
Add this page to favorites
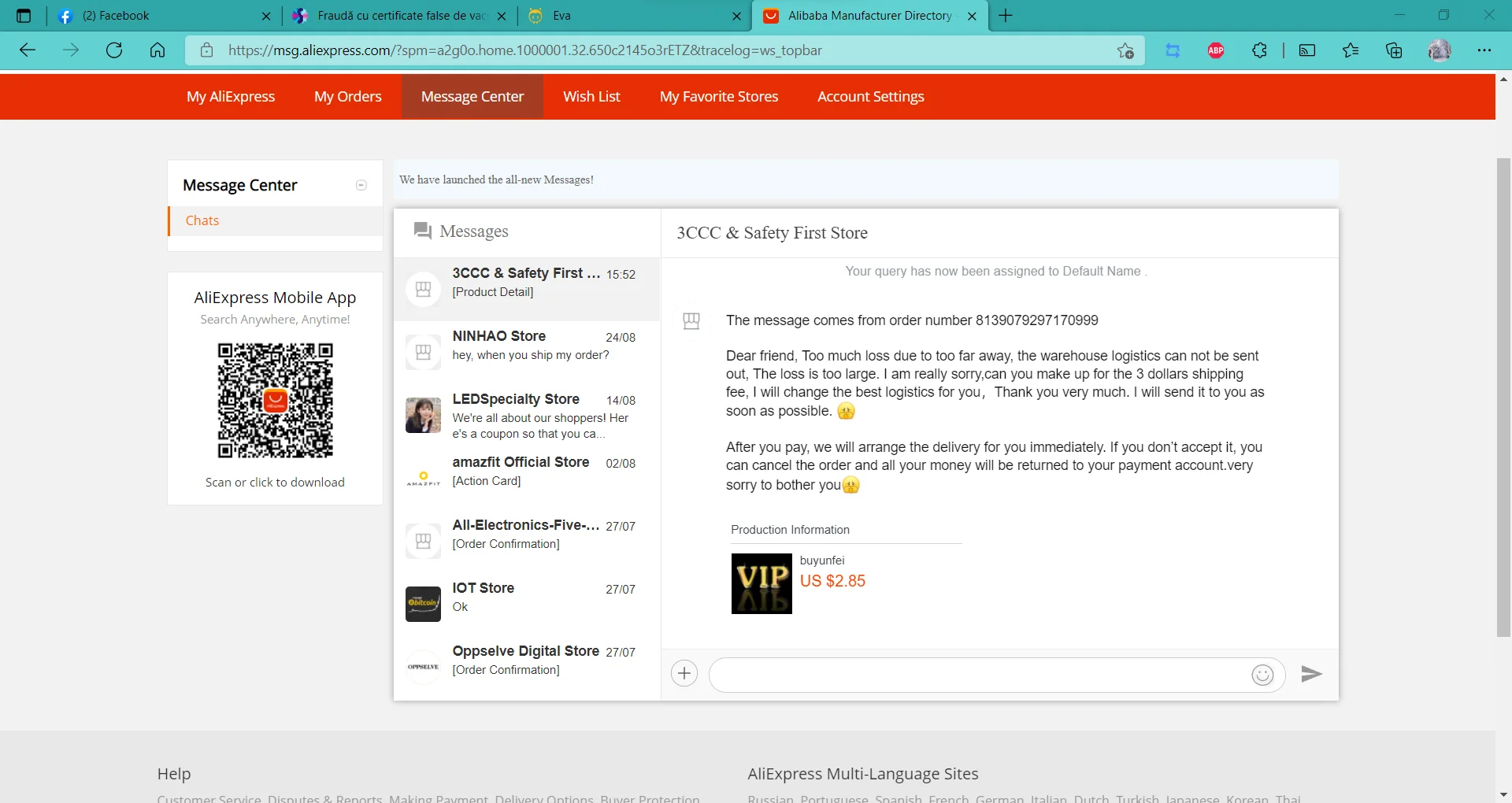1125,50
